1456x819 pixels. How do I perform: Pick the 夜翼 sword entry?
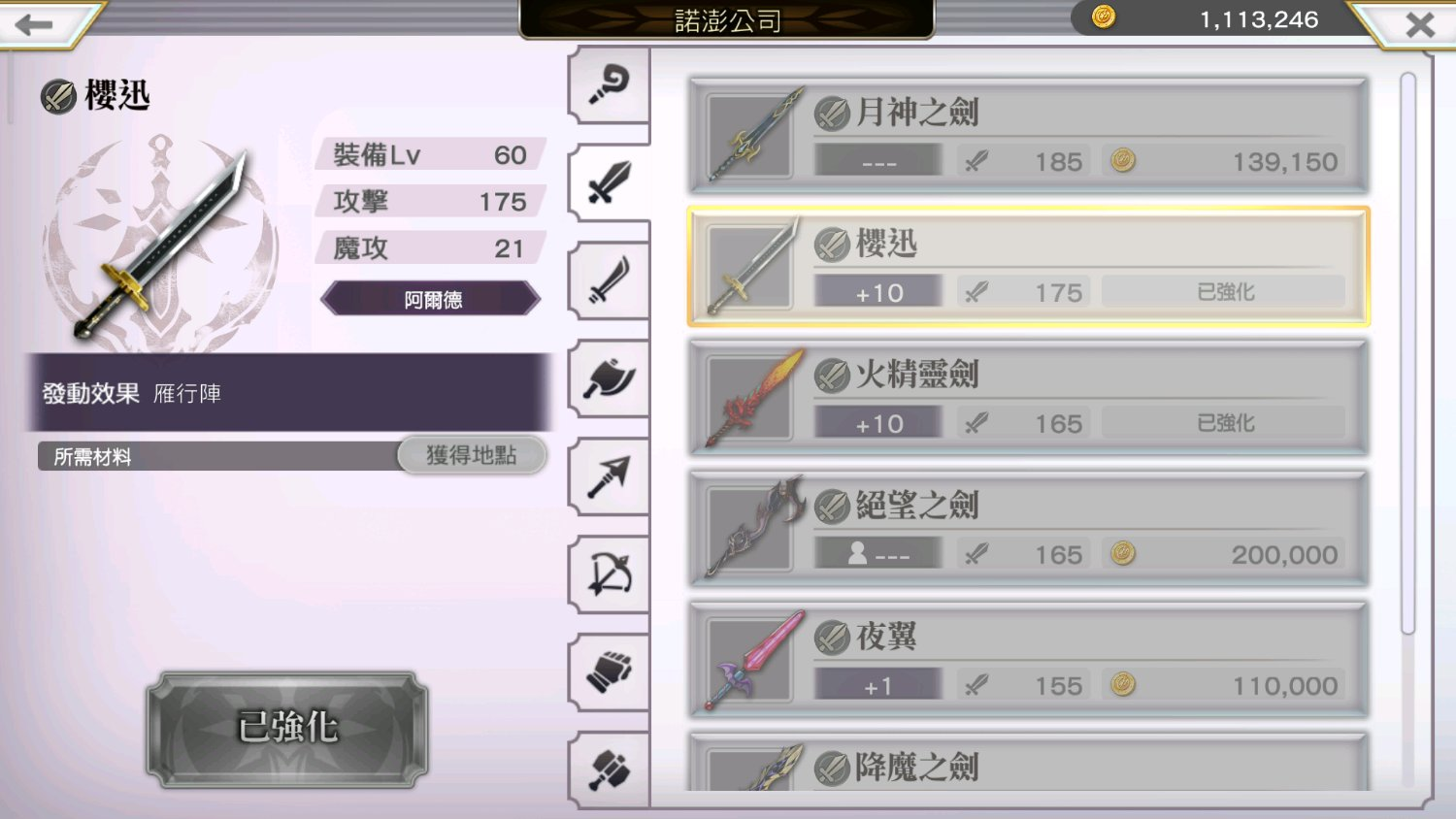point(1029,660)
